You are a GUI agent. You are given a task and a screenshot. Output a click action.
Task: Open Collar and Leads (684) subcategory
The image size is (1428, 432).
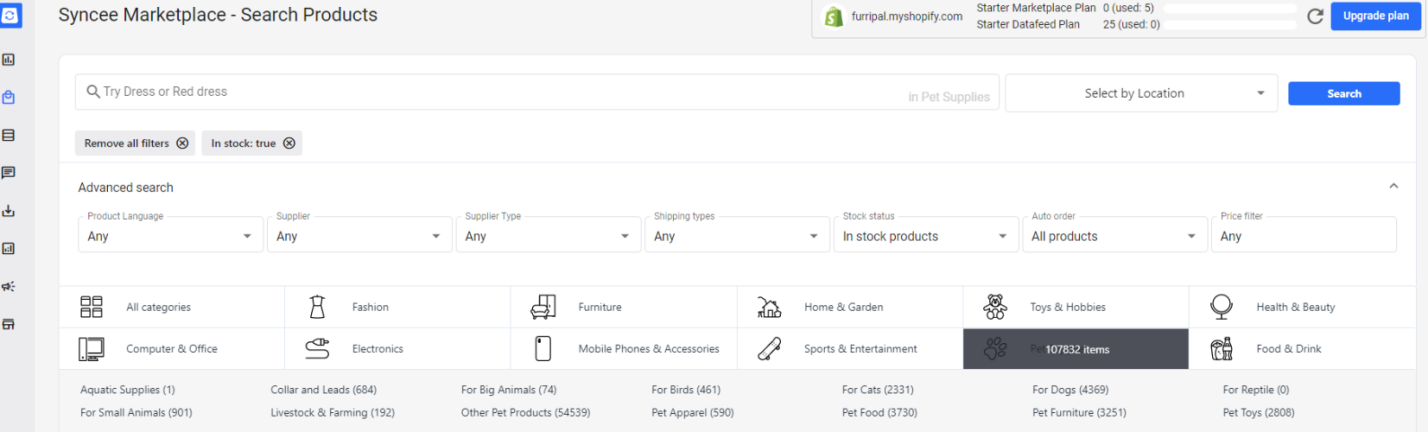pos(323,390)
